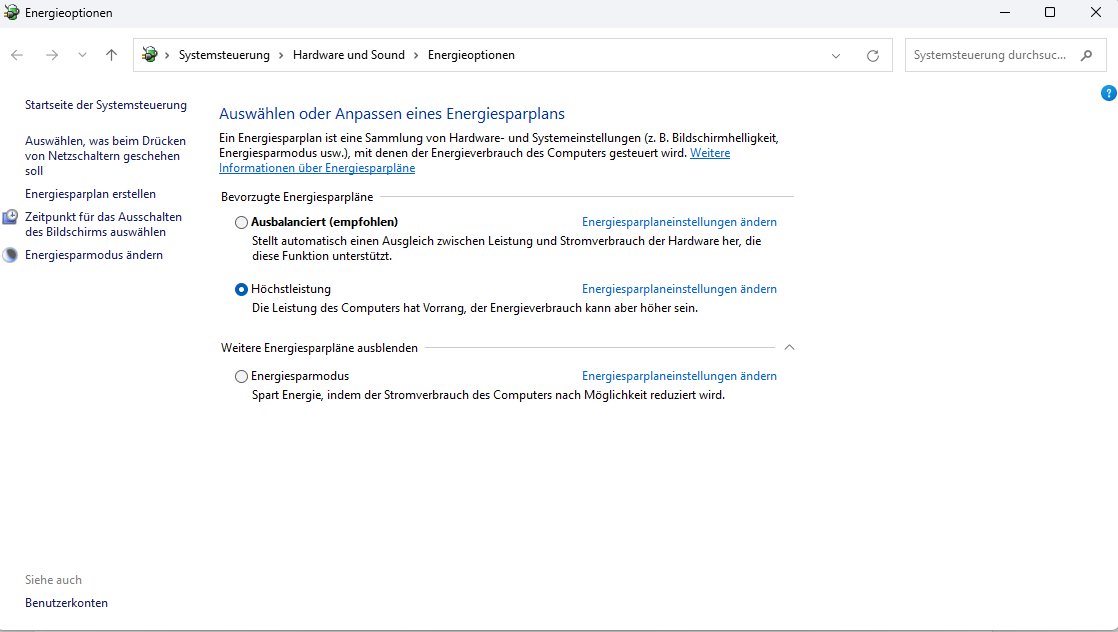Minimize the Energieoptionen window
Image resolution: width=1118 pixels, height=632 pixels.
click(x=1005, y=12)
